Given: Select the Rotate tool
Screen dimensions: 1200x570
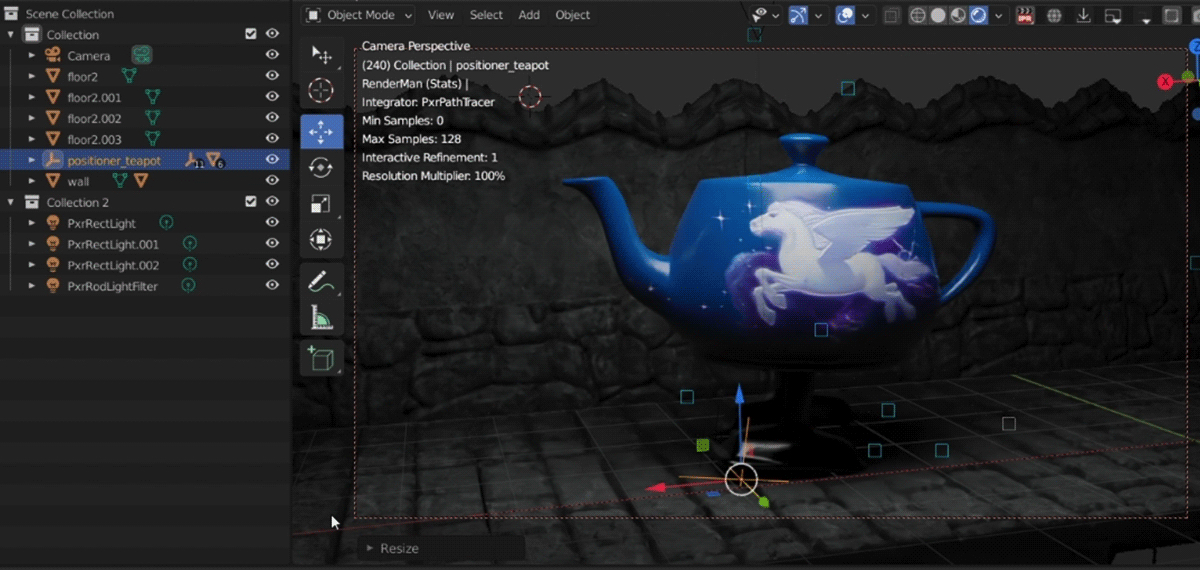Looking at the screenshot, I should coord(321,168).
